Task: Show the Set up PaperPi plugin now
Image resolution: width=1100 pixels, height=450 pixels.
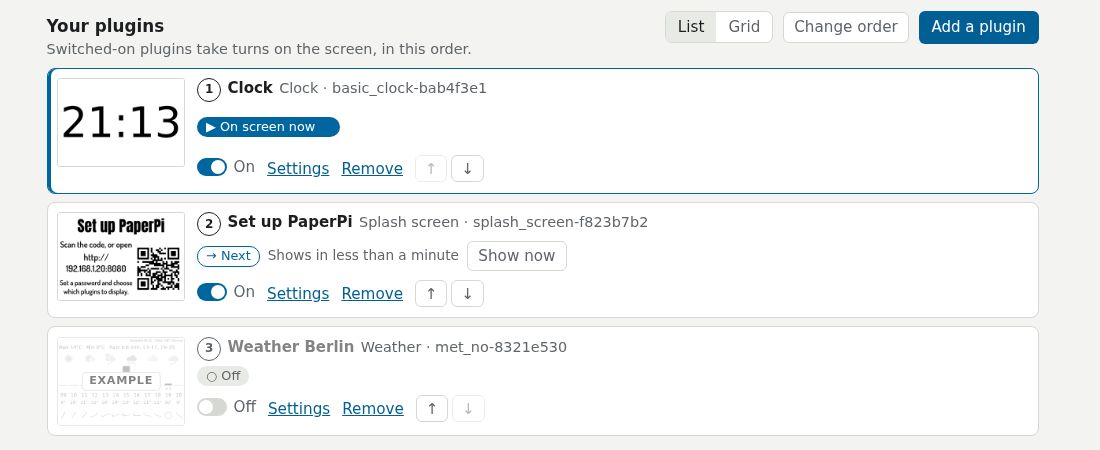Action: click(516, 256)
